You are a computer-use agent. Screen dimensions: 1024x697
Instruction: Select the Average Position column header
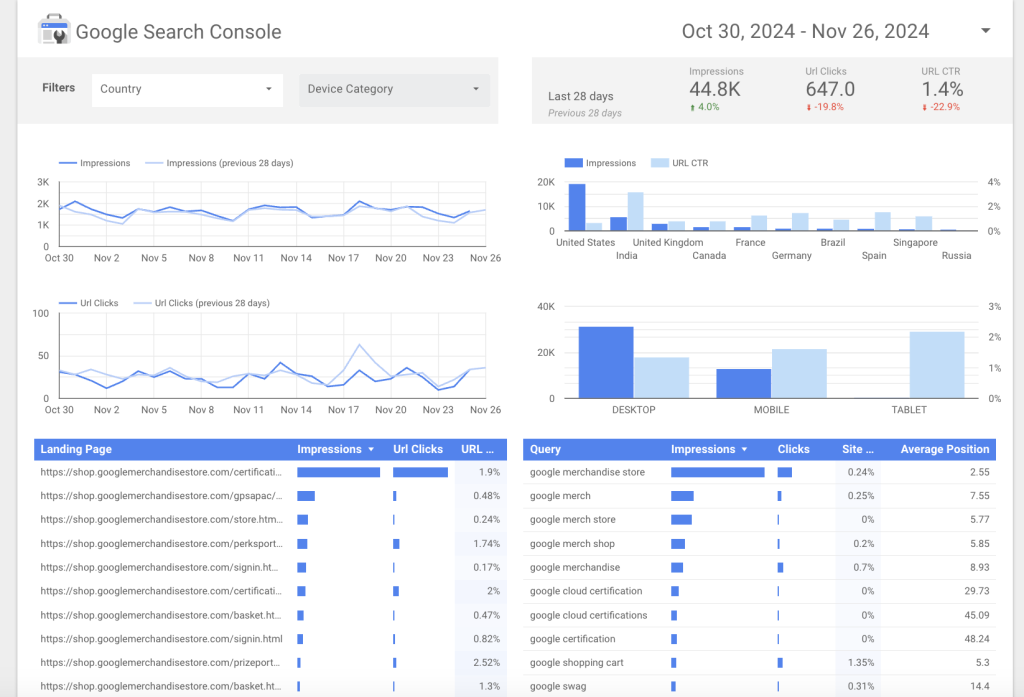click(944, 450)
